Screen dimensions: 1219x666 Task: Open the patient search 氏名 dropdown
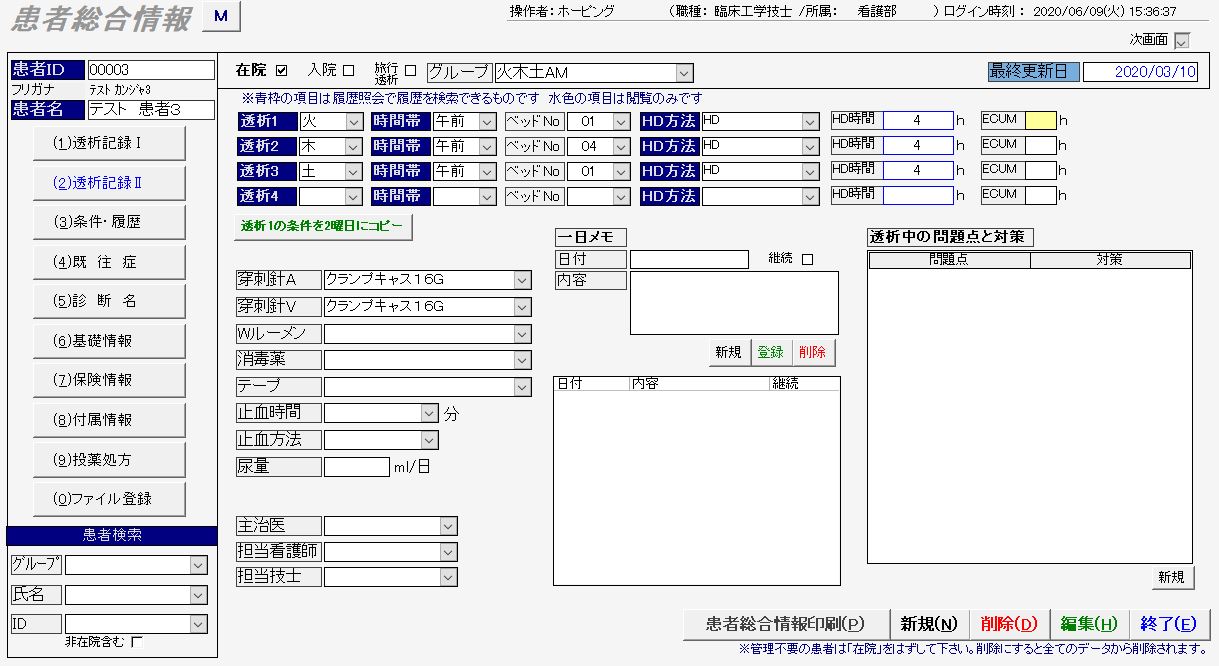[197, 595]
